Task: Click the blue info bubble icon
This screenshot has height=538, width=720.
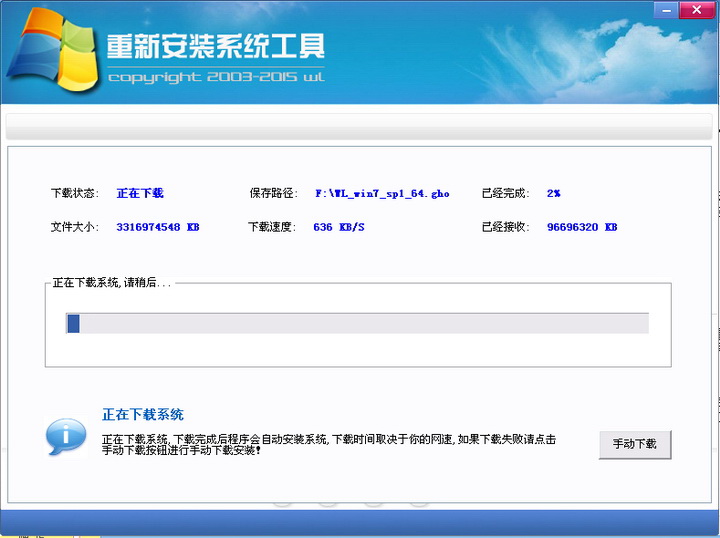Action: 65,436
